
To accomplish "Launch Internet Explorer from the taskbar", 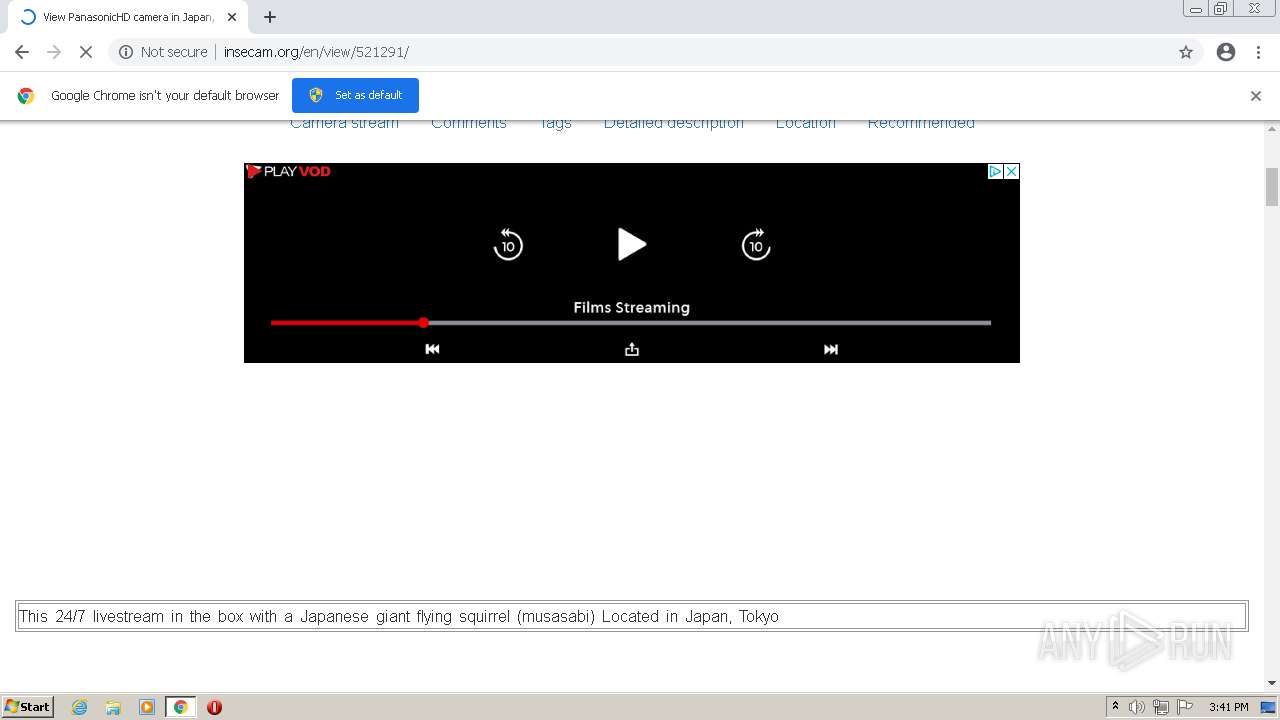I will pyautogui.click(x=80, y=707).
